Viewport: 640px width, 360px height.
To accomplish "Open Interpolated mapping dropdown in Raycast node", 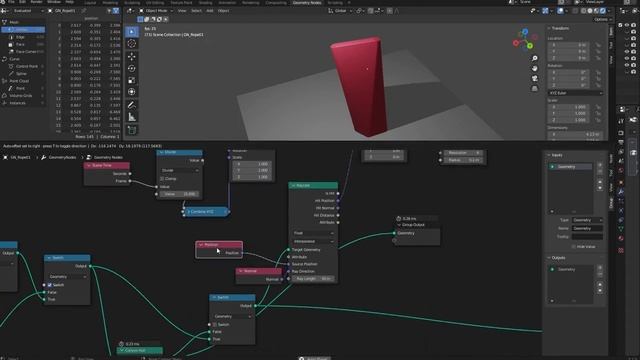I will (313, 241).
